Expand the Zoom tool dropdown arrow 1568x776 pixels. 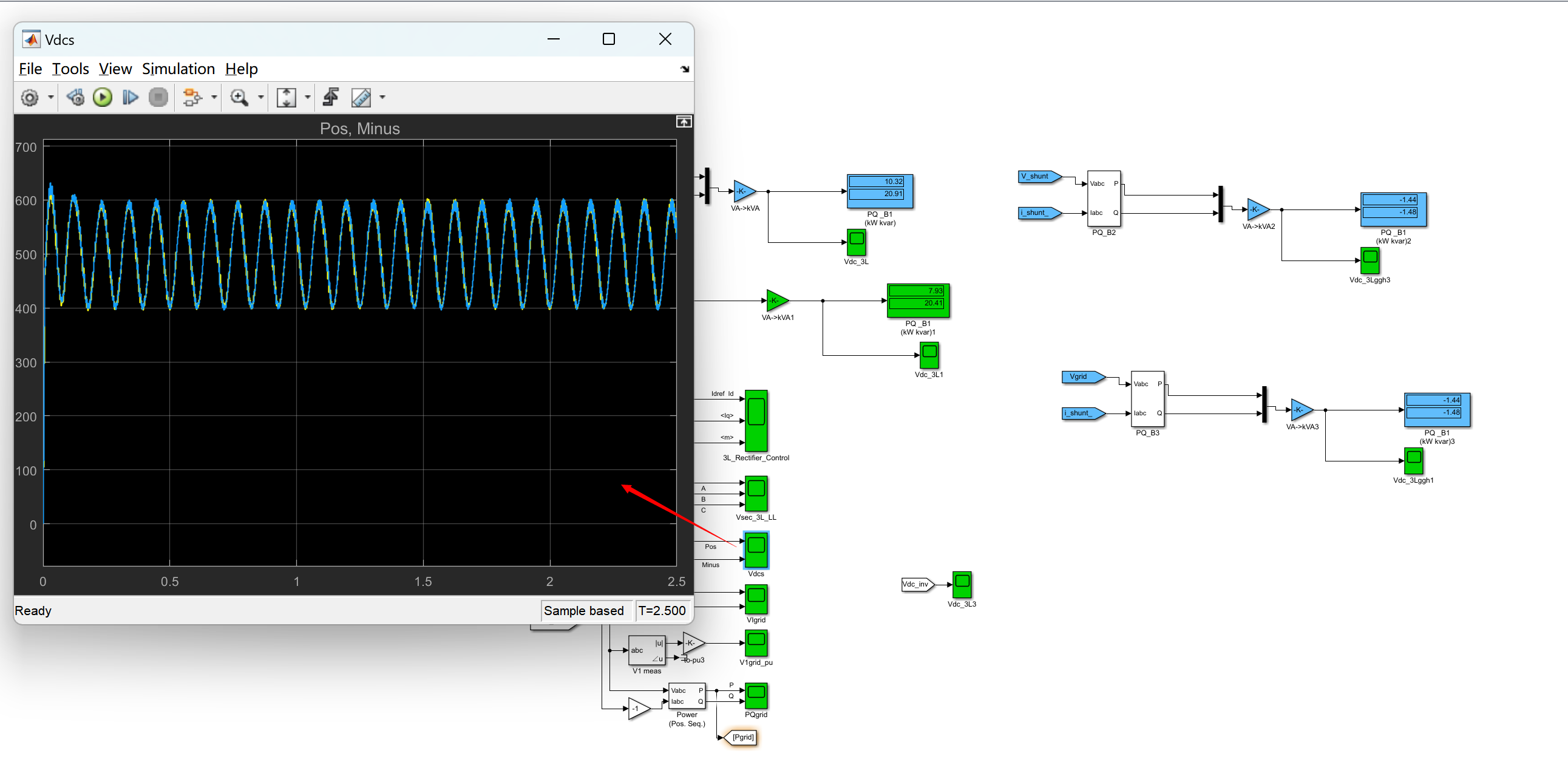point(261,97)
